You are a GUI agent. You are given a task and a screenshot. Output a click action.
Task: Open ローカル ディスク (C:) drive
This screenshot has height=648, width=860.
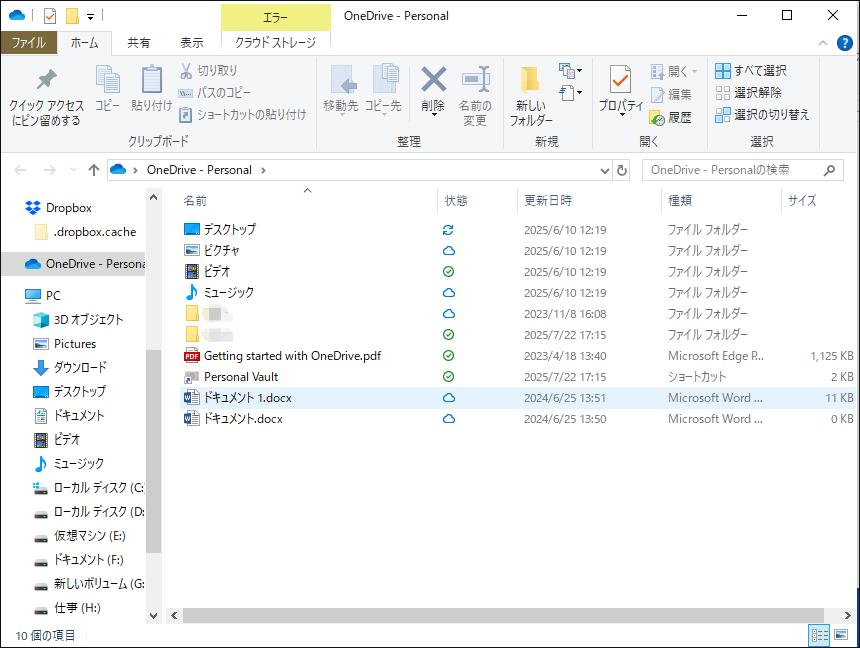[88, 488]
